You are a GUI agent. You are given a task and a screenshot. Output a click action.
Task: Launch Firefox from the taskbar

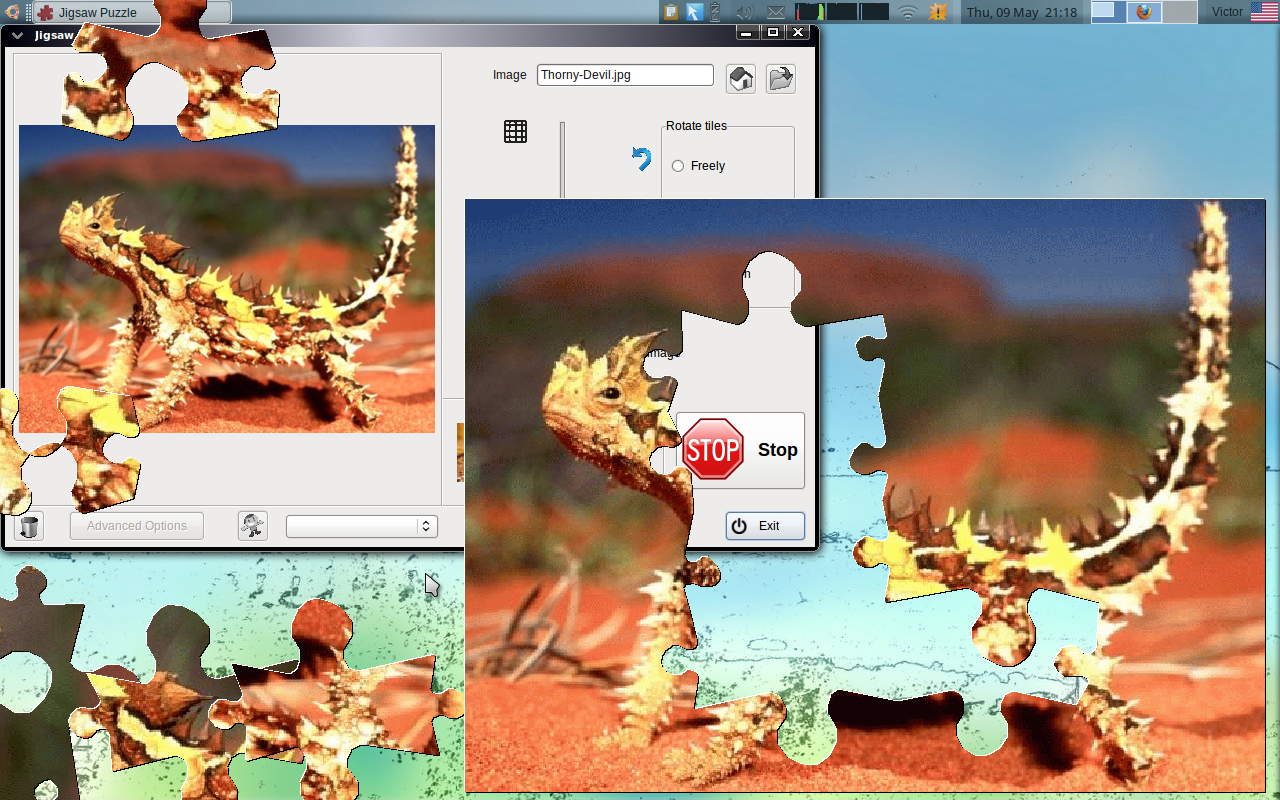1143,12
